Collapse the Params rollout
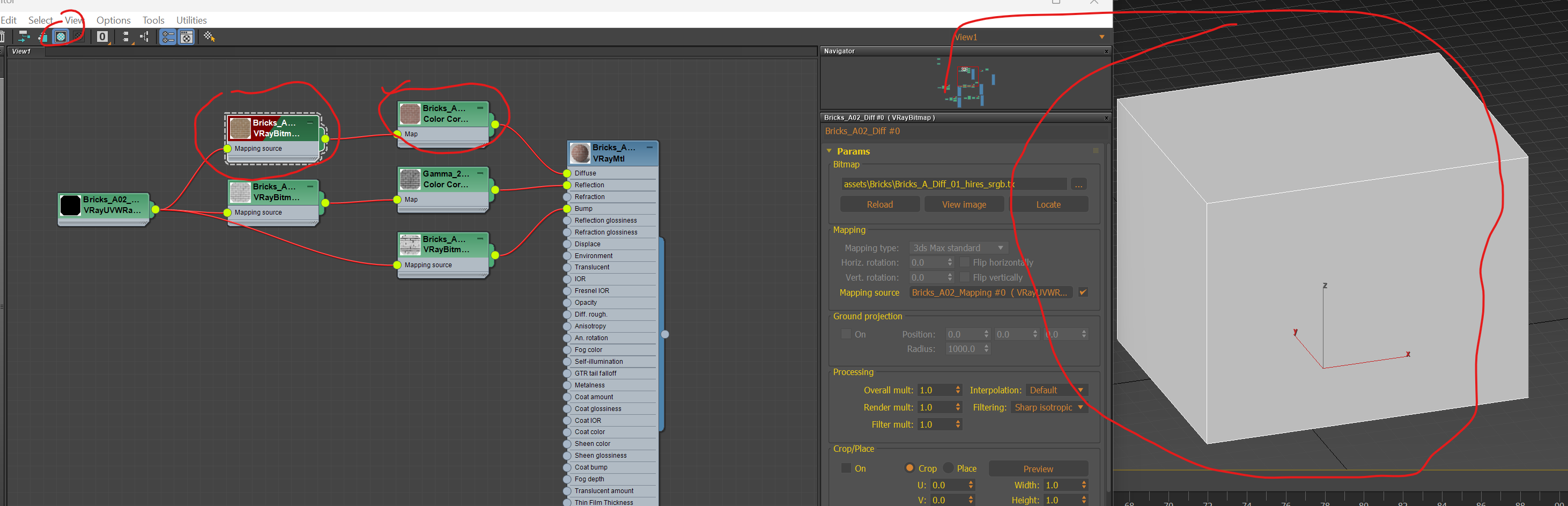This screenshot has height=506, width=1568. (x=829, y=151)
